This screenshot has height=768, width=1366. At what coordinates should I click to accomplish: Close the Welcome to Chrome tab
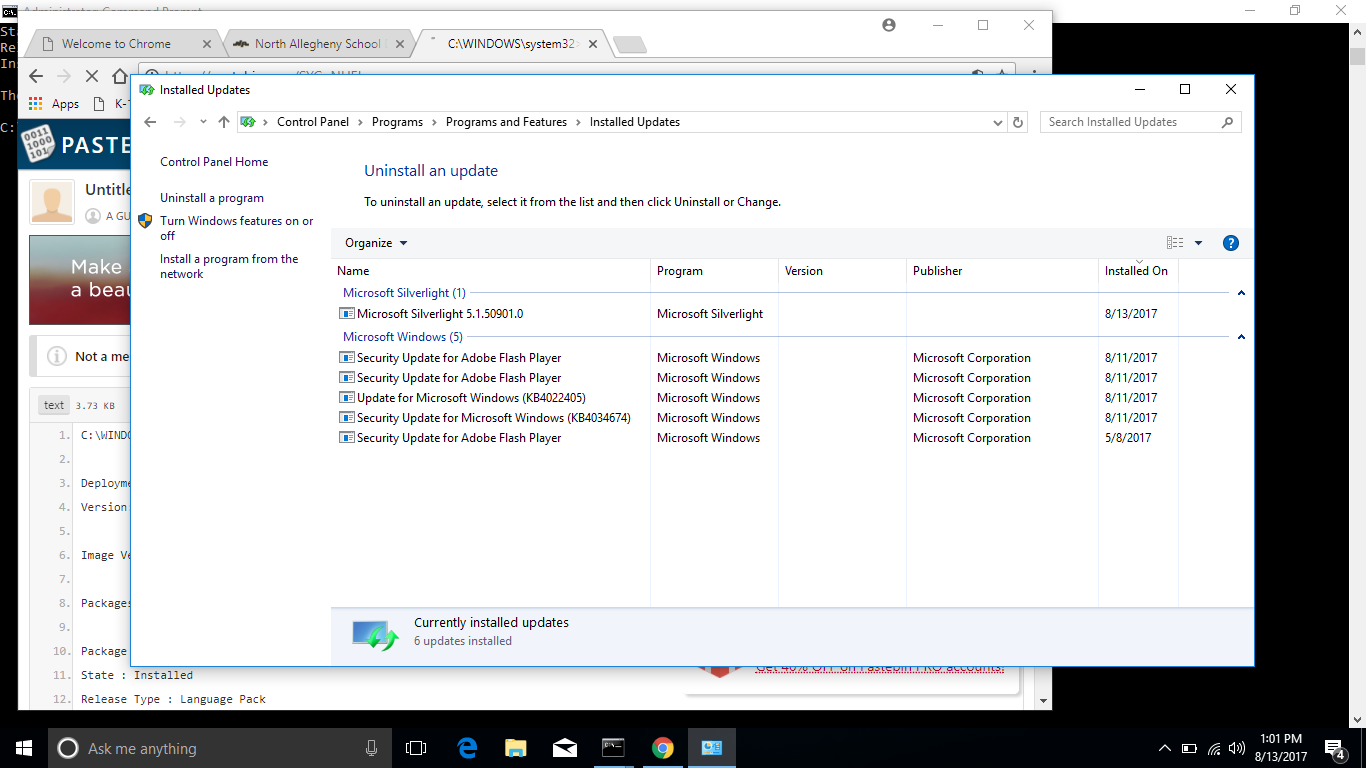coord(208,44)
